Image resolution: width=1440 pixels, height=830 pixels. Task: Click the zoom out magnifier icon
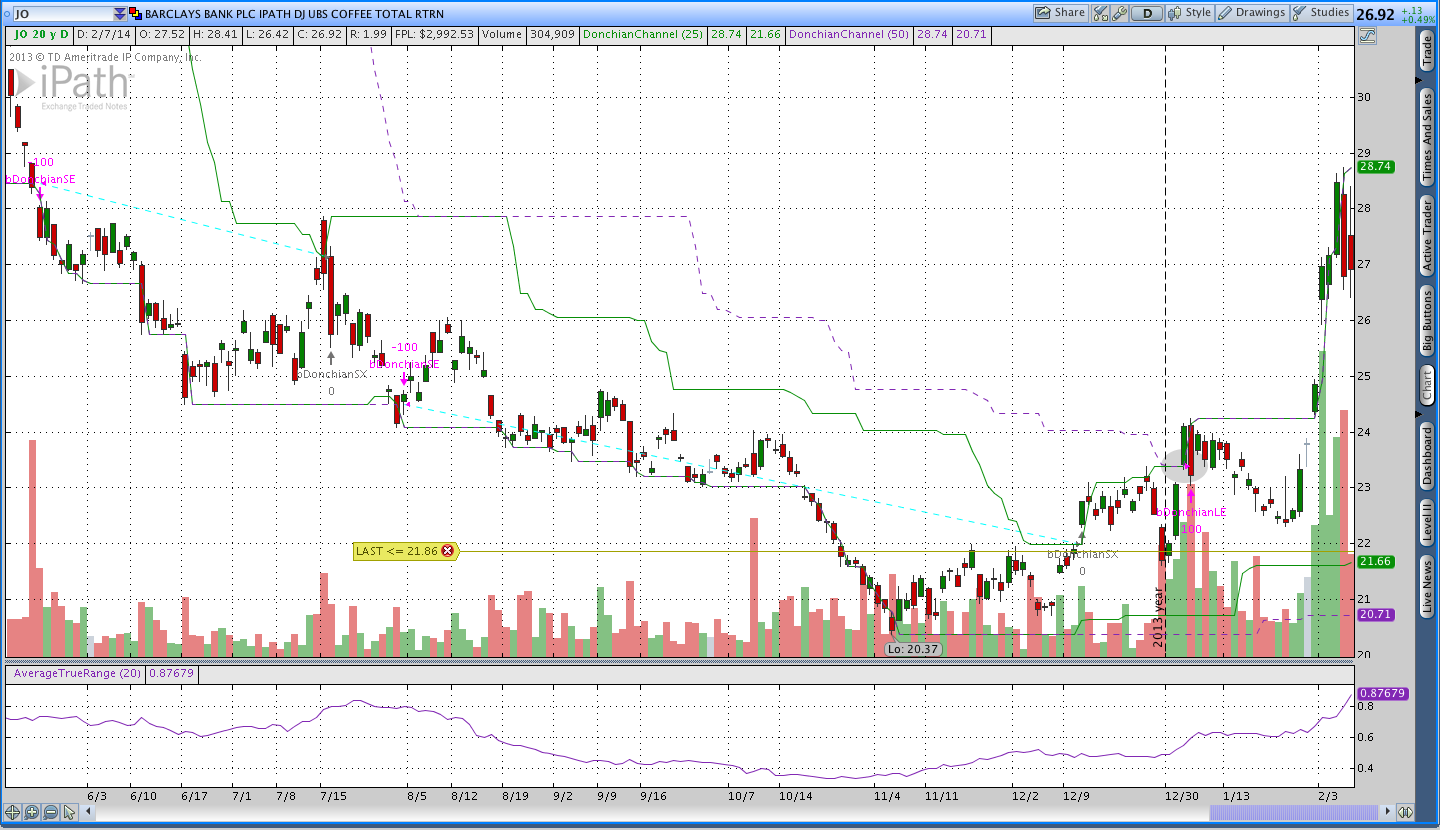tap(49, 812)
